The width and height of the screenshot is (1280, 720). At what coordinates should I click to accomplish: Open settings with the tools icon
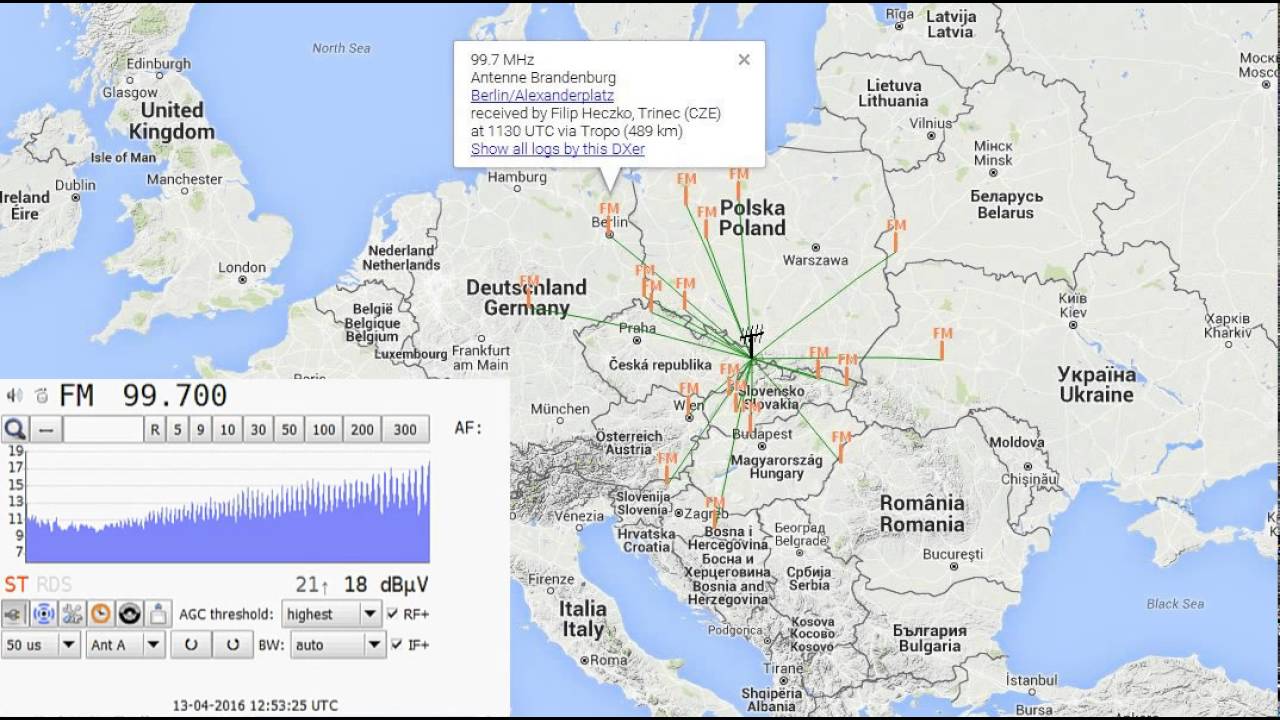point(72,614)
